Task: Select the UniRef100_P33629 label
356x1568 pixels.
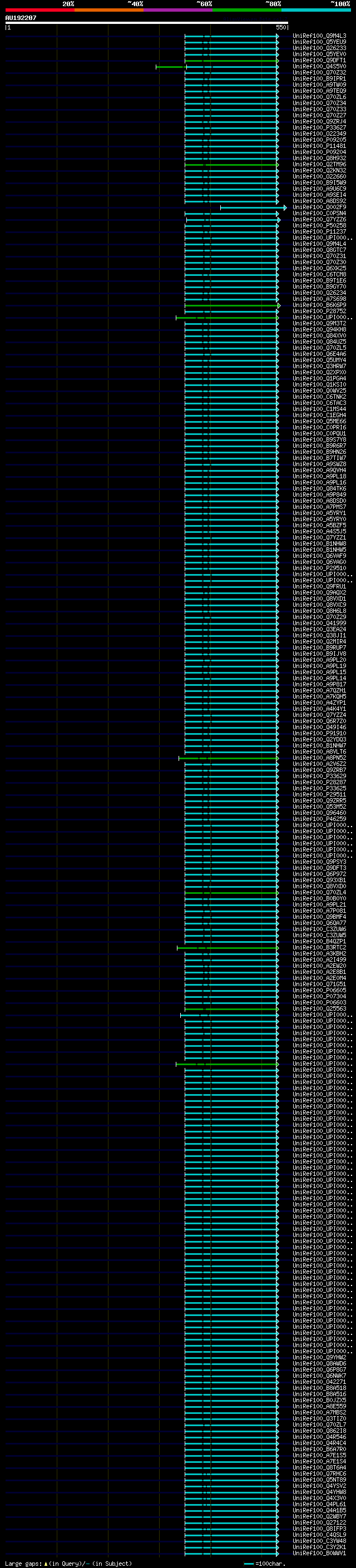Action: tap(319, 776)
